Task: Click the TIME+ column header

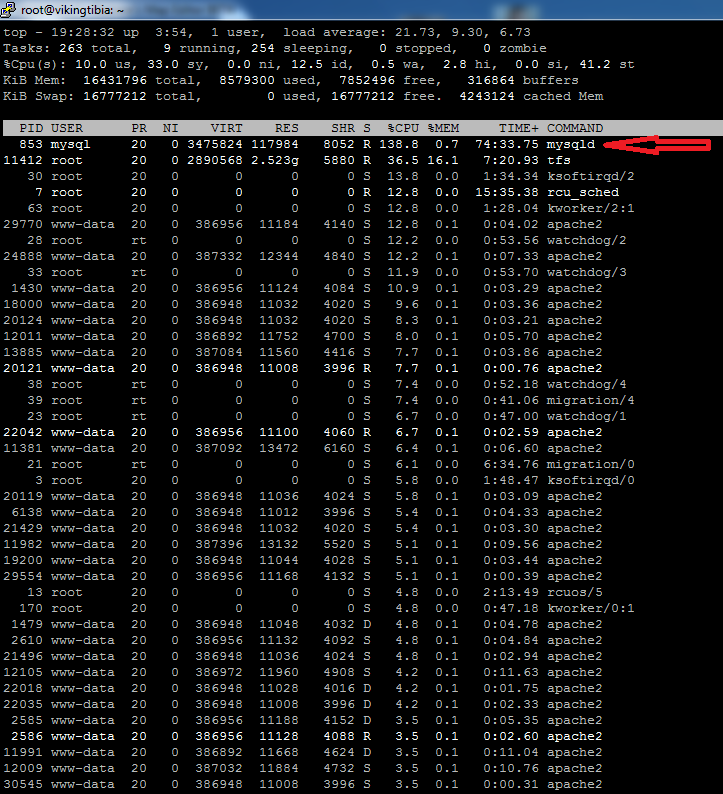Action: pyautogui.click(x=518, y=128)
